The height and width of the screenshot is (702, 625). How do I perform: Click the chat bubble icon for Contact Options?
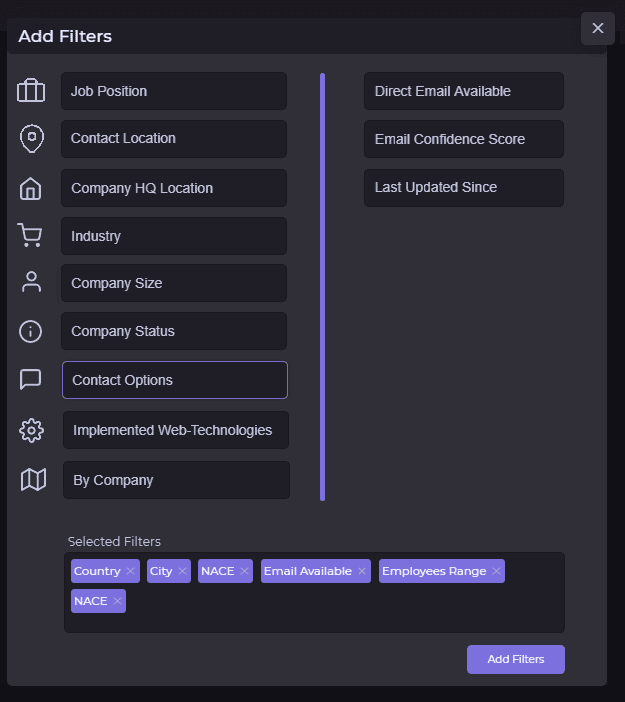coord(31,380)
